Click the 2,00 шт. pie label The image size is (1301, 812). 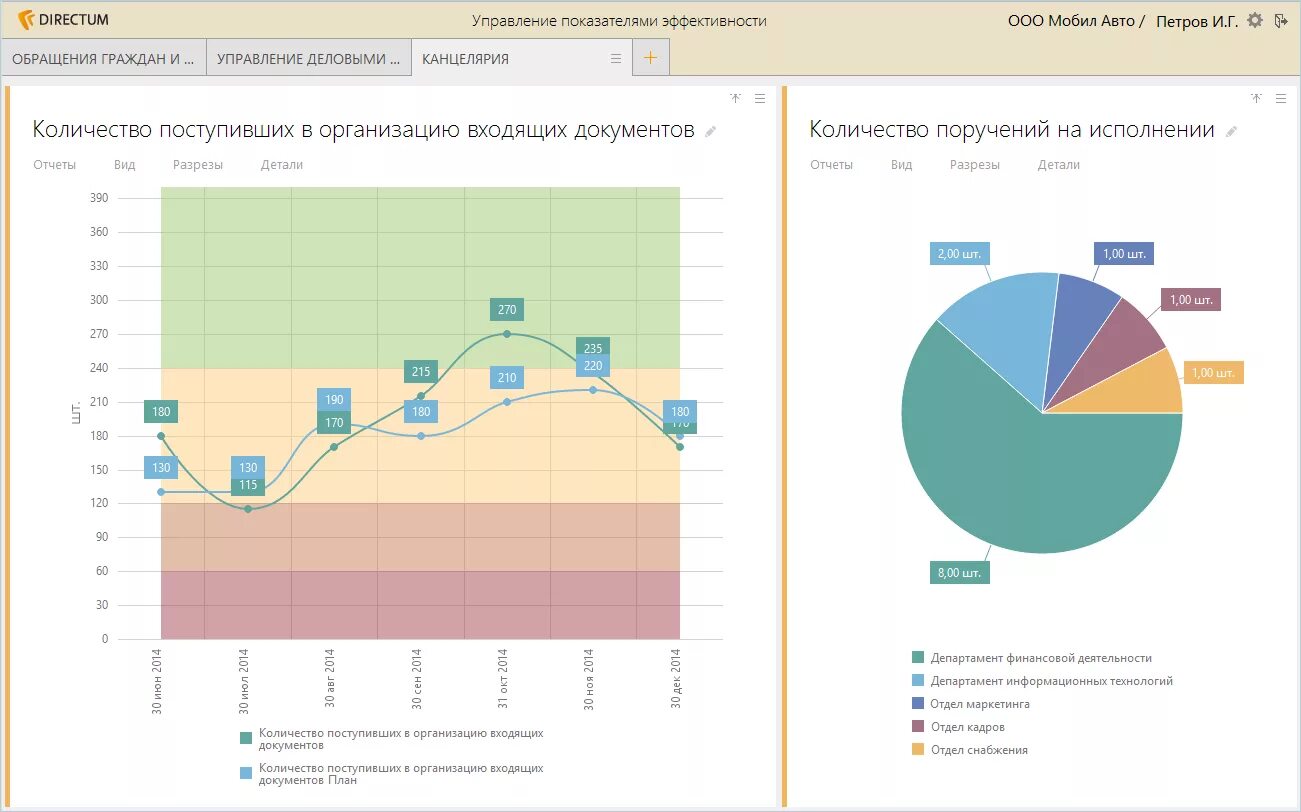click(x=961, y=253)
